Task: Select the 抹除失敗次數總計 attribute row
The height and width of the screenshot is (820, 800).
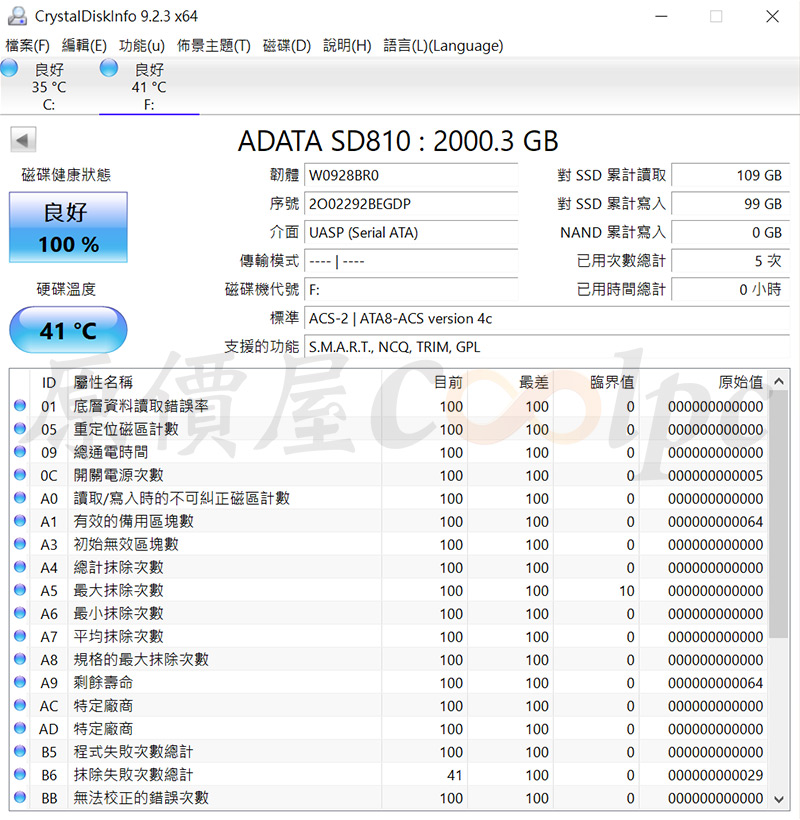Action: point(390,775)
